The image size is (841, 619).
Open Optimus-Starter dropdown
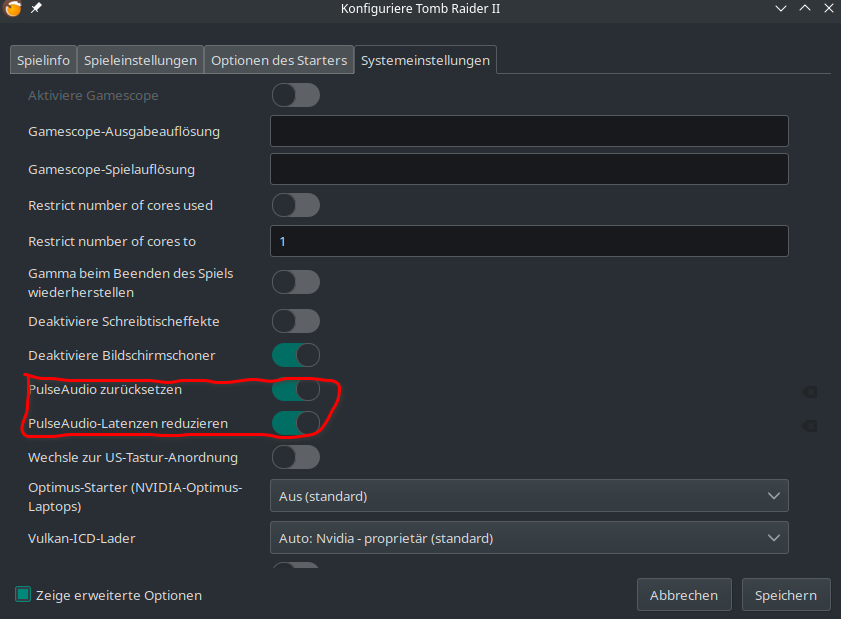(x=529, y=496)
